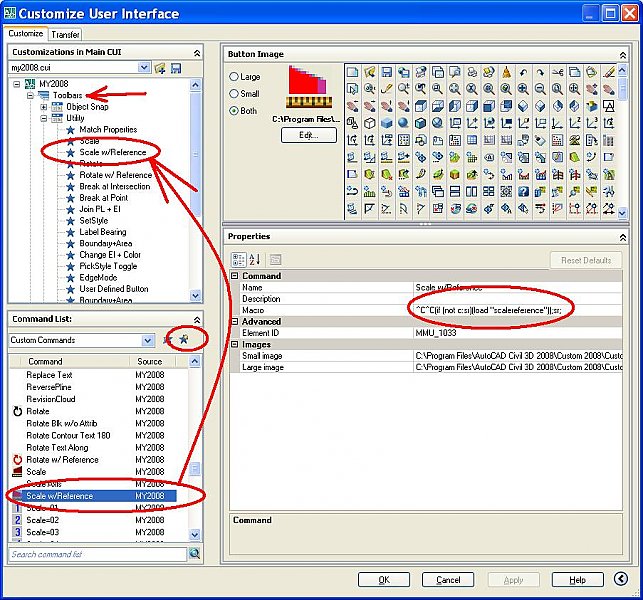643x600 pixels.
Task: Select Scale w/Reference in the Utility tree
Action: pos(112,152)
